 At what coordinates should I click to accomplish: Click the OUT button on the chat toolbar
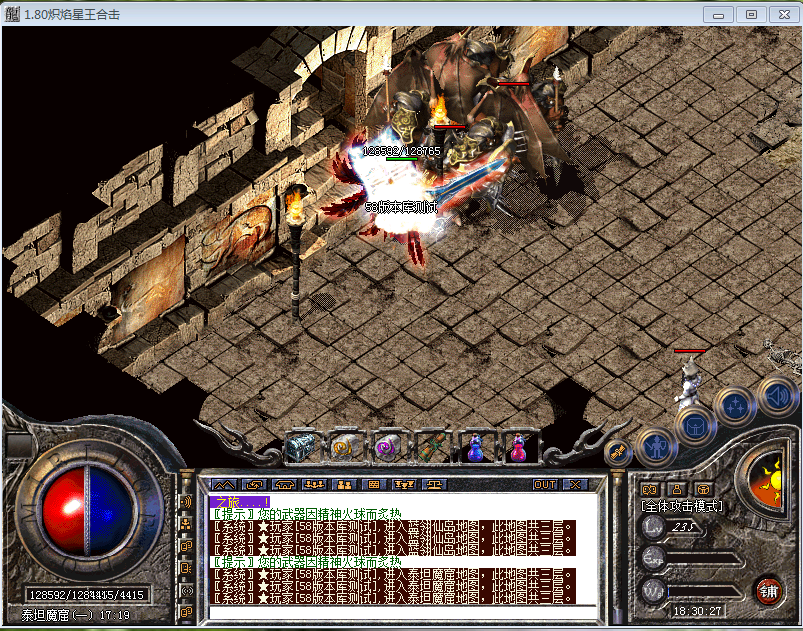click(545, 485)
